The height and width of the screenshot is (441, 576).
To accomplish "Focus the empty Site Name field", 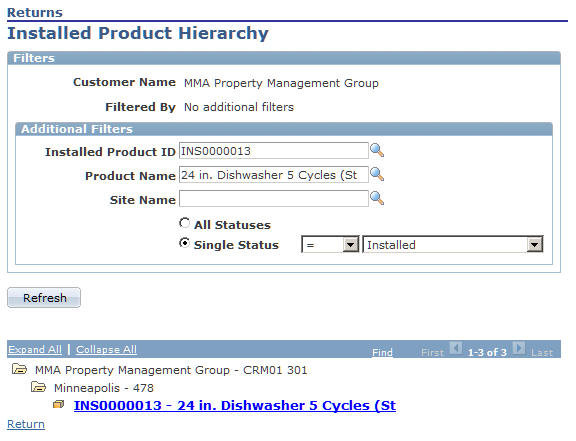I will pos(274,198).
